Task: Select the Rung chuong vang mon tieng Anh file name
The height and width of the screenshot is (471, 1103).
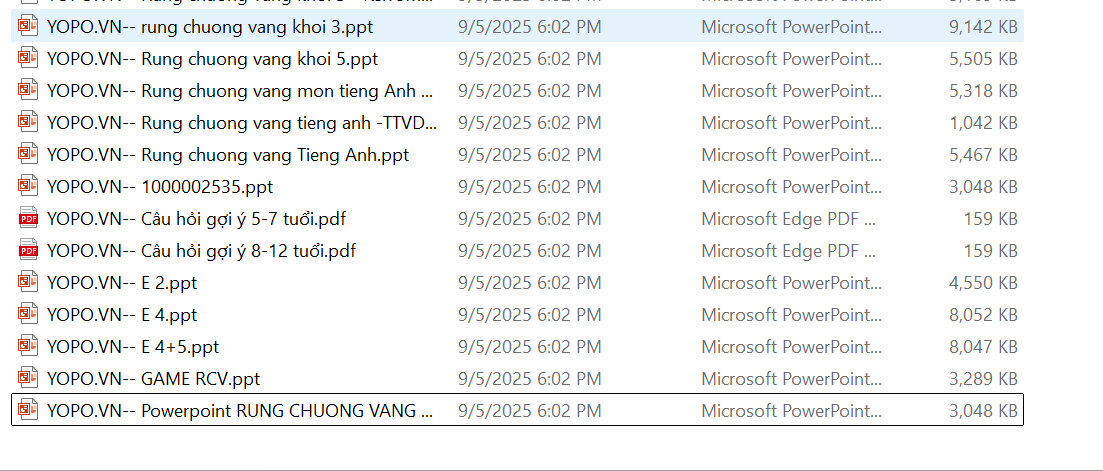Action: 240,91
